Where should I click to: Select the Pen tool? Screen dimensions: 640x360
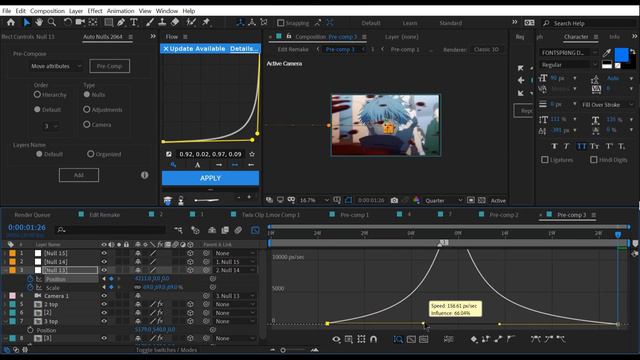pyautogui.click(x=121, y=22)
